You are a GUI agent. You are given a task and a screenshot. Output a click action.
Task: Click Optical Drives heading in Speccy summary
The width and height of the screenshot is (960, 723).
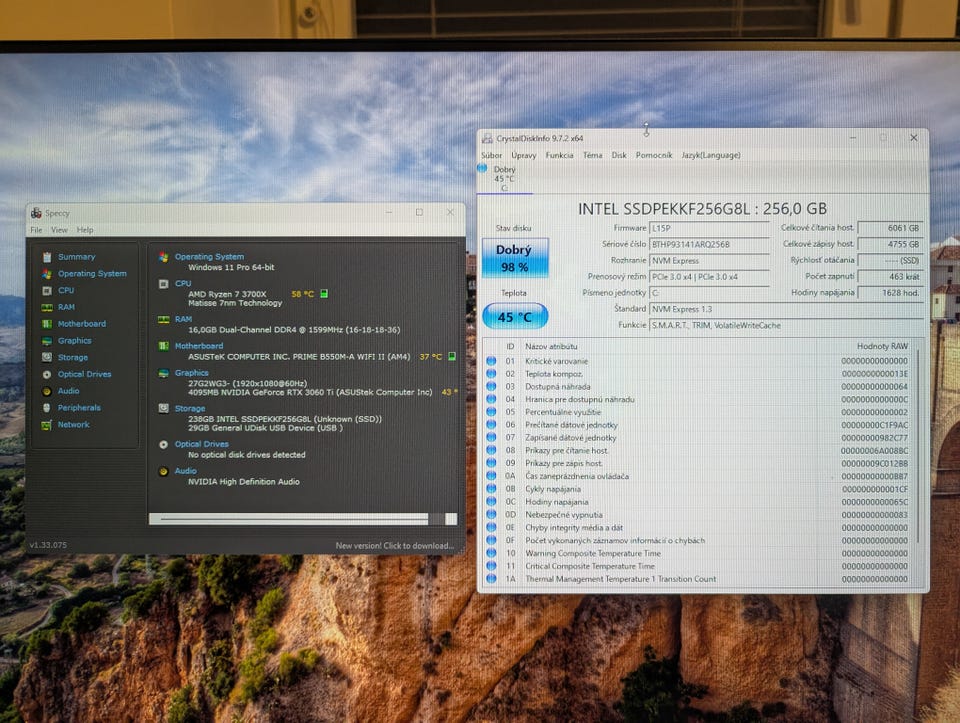(201, 444)
